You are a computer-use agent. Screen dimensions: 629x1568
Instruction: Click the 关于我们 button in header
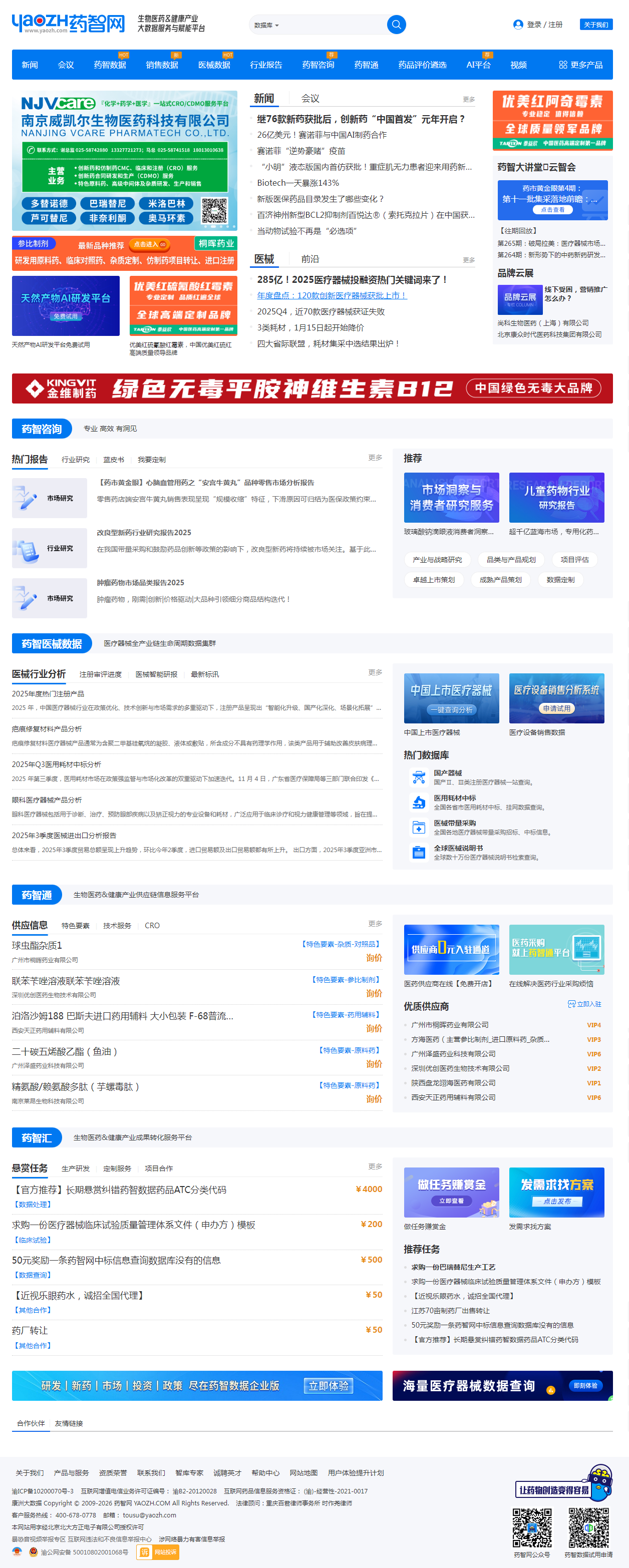pos(595,25)
